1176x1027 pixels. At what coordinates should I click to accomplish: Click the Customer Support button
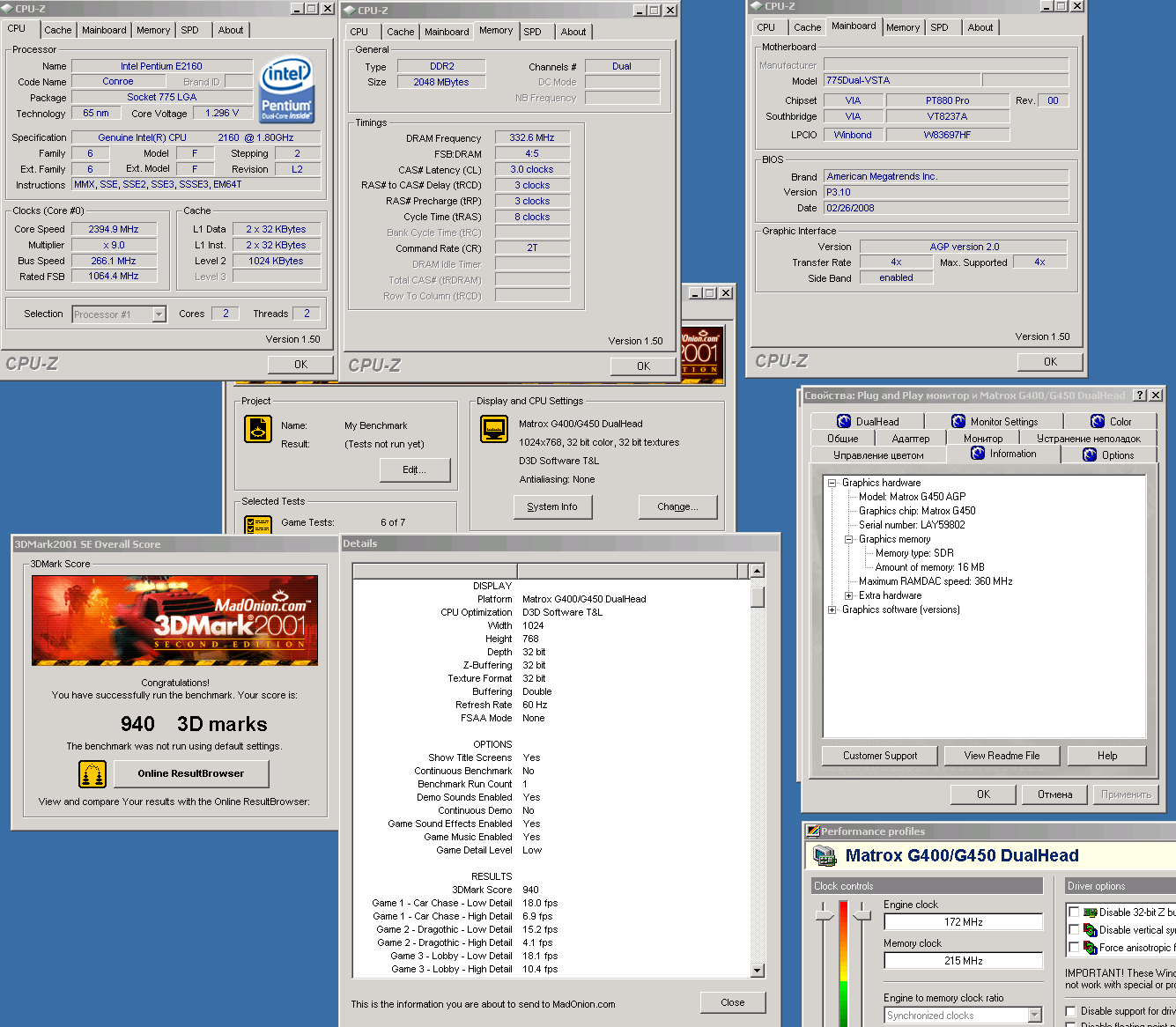click(x=880, y=756)
